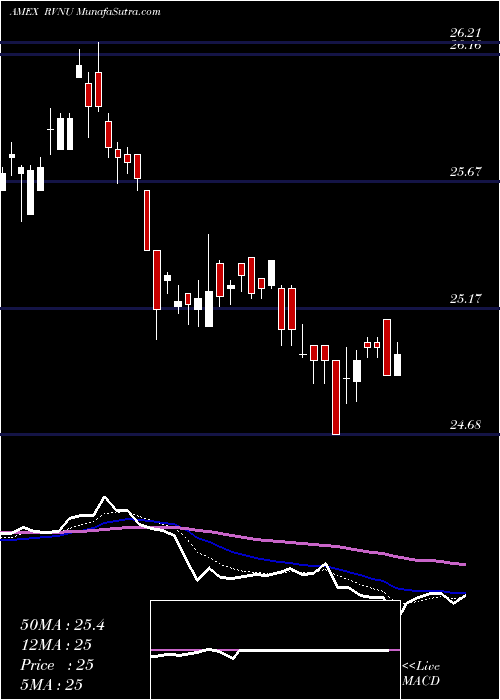Click the 50MA : 25.4 readout
The height and width of the screenshot is (700, 500).
[x=62, y=625]
